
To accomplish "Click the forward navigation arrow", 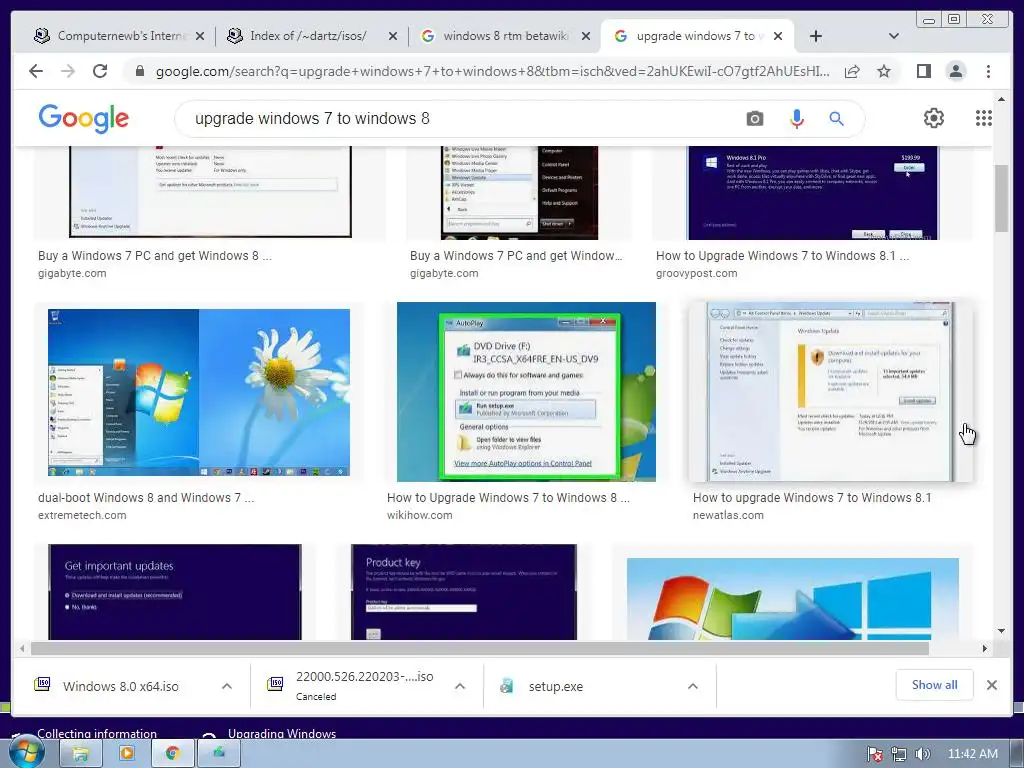I will pyautogui.click(x=68, y=71).
